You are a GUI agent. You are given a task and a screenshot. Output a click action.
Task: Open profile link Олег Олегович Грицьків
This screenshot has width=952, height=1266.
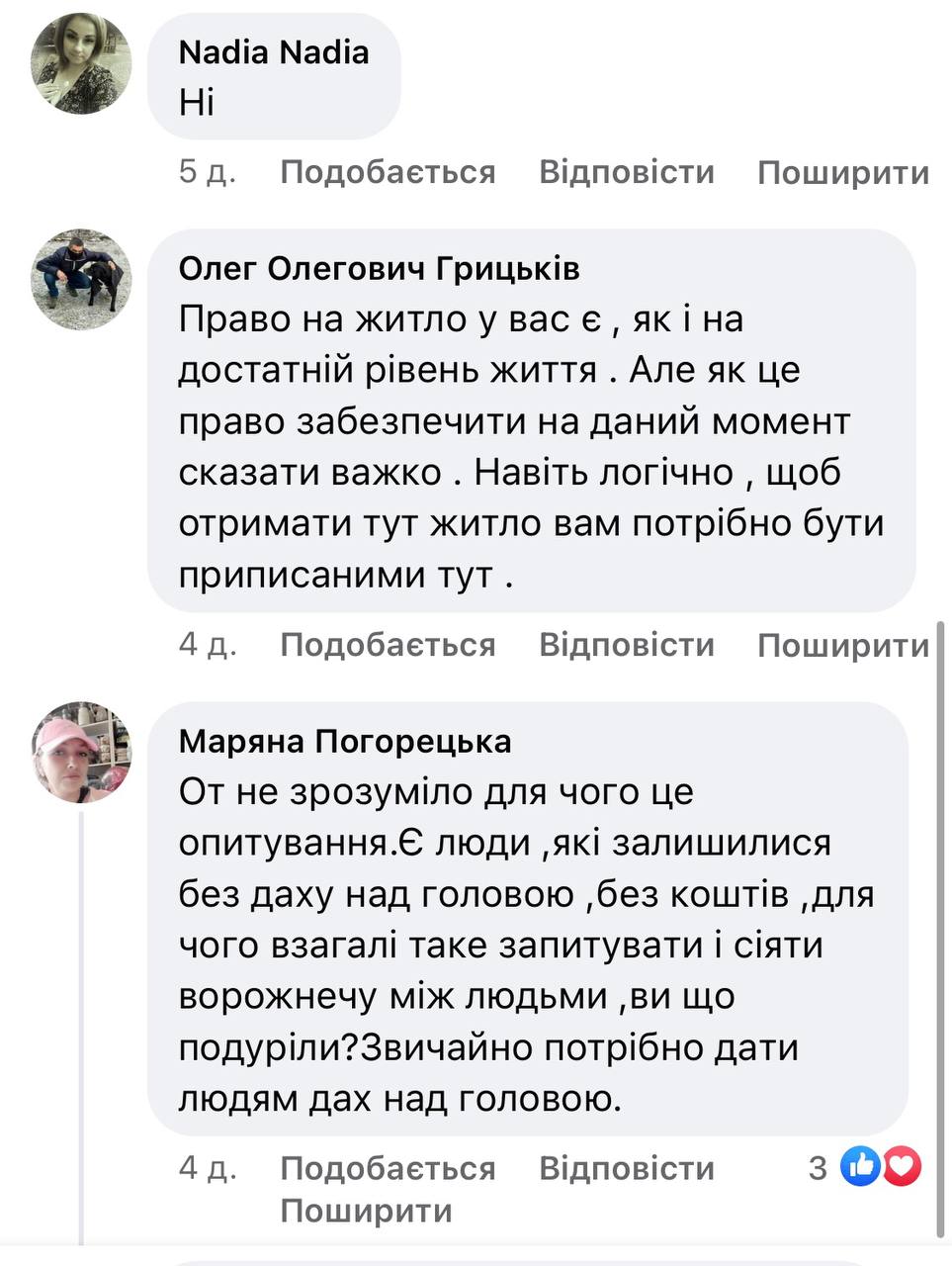point(380,268)
